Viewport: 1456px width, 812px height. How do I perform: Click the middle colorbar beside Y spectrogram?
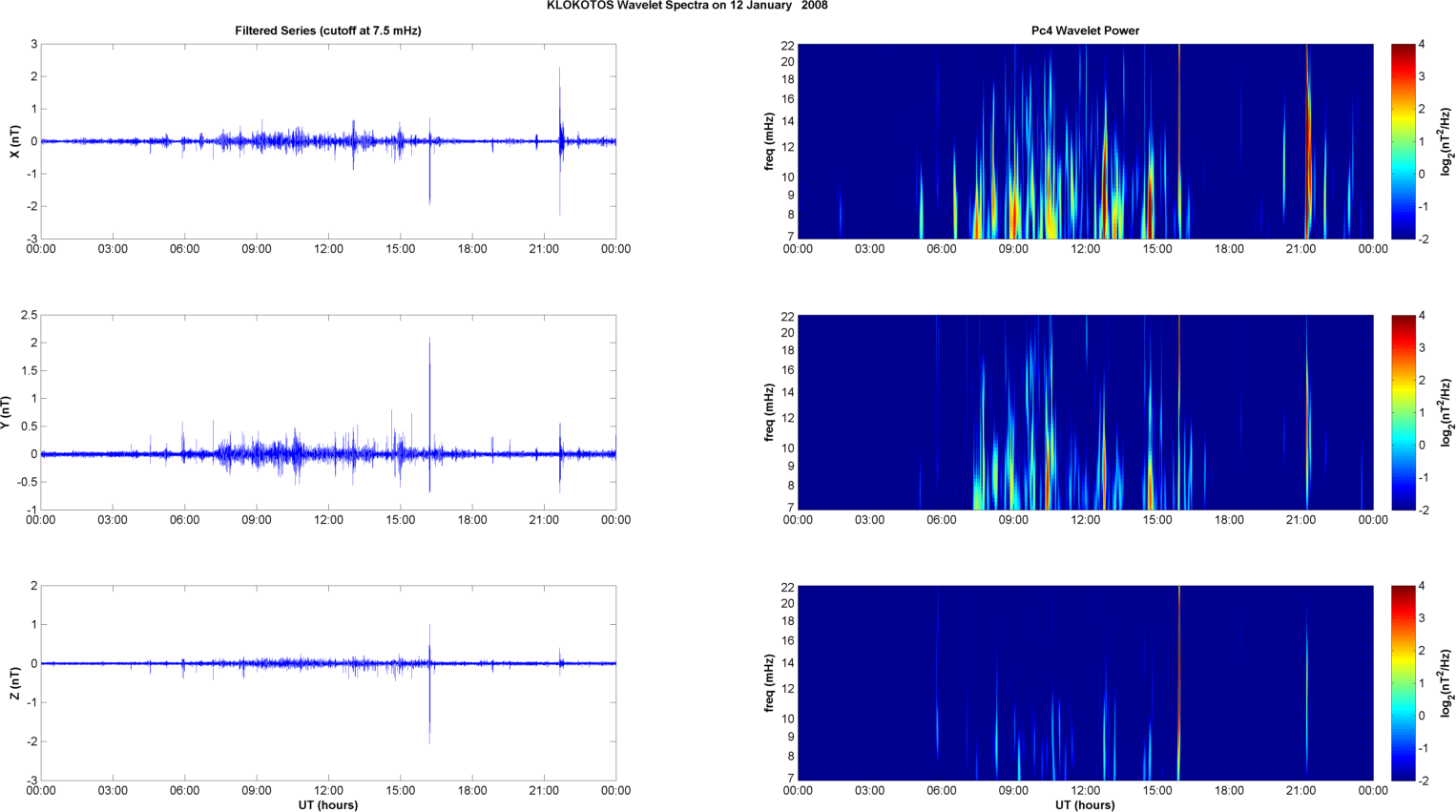pos(1403,412)
